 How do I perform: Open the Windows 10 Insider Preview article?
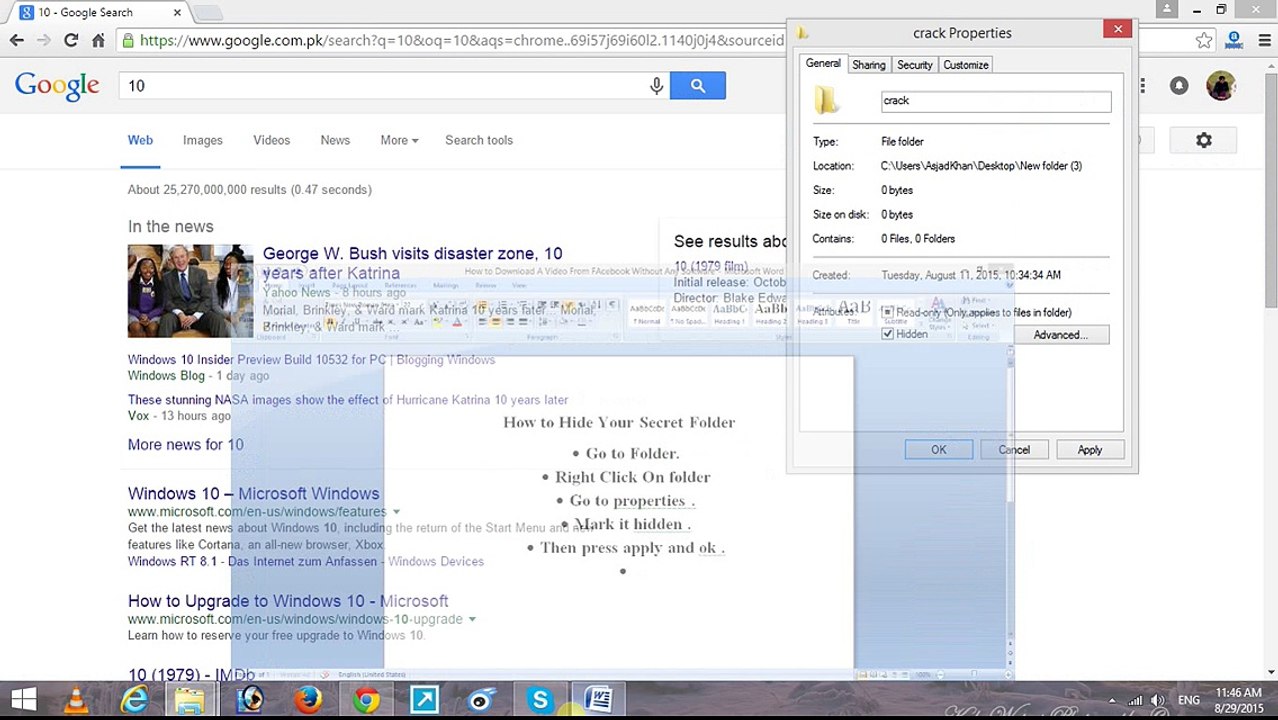click(x=311, y=360)
